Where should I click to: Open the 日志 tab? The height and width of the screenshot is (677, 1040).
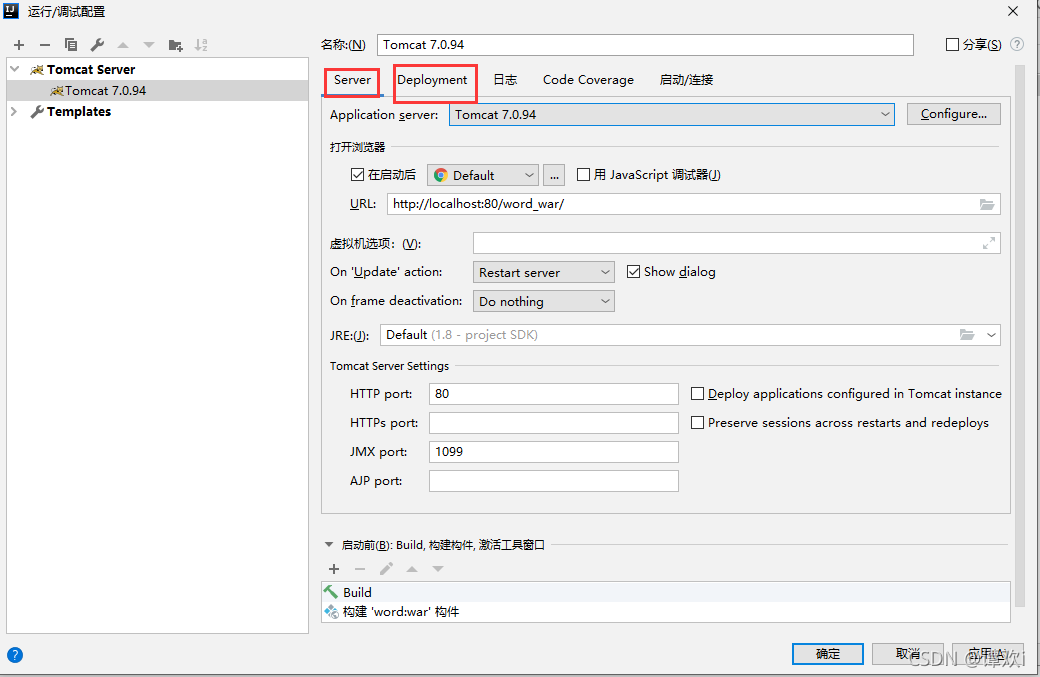click(x=505, y=80)
